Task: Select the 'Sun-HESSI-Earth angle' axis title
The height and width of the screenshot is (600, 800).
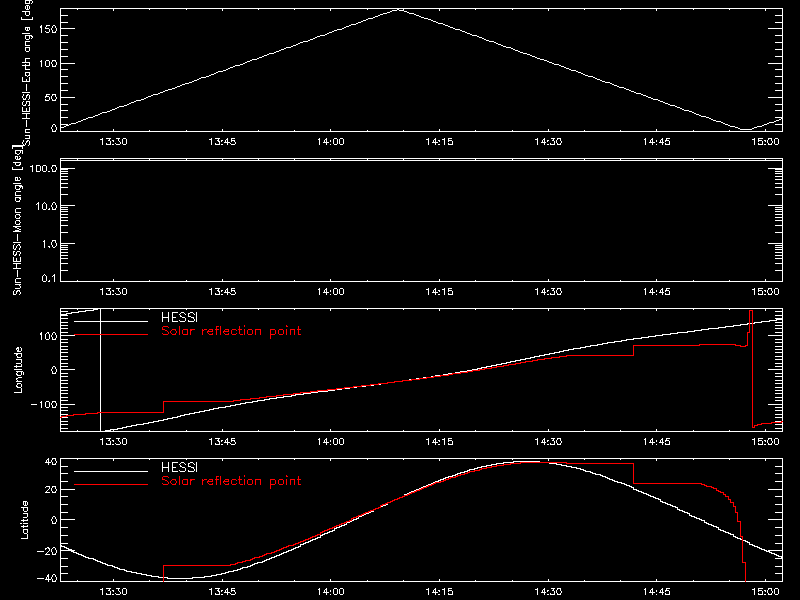Action: (x=27, y=71)
